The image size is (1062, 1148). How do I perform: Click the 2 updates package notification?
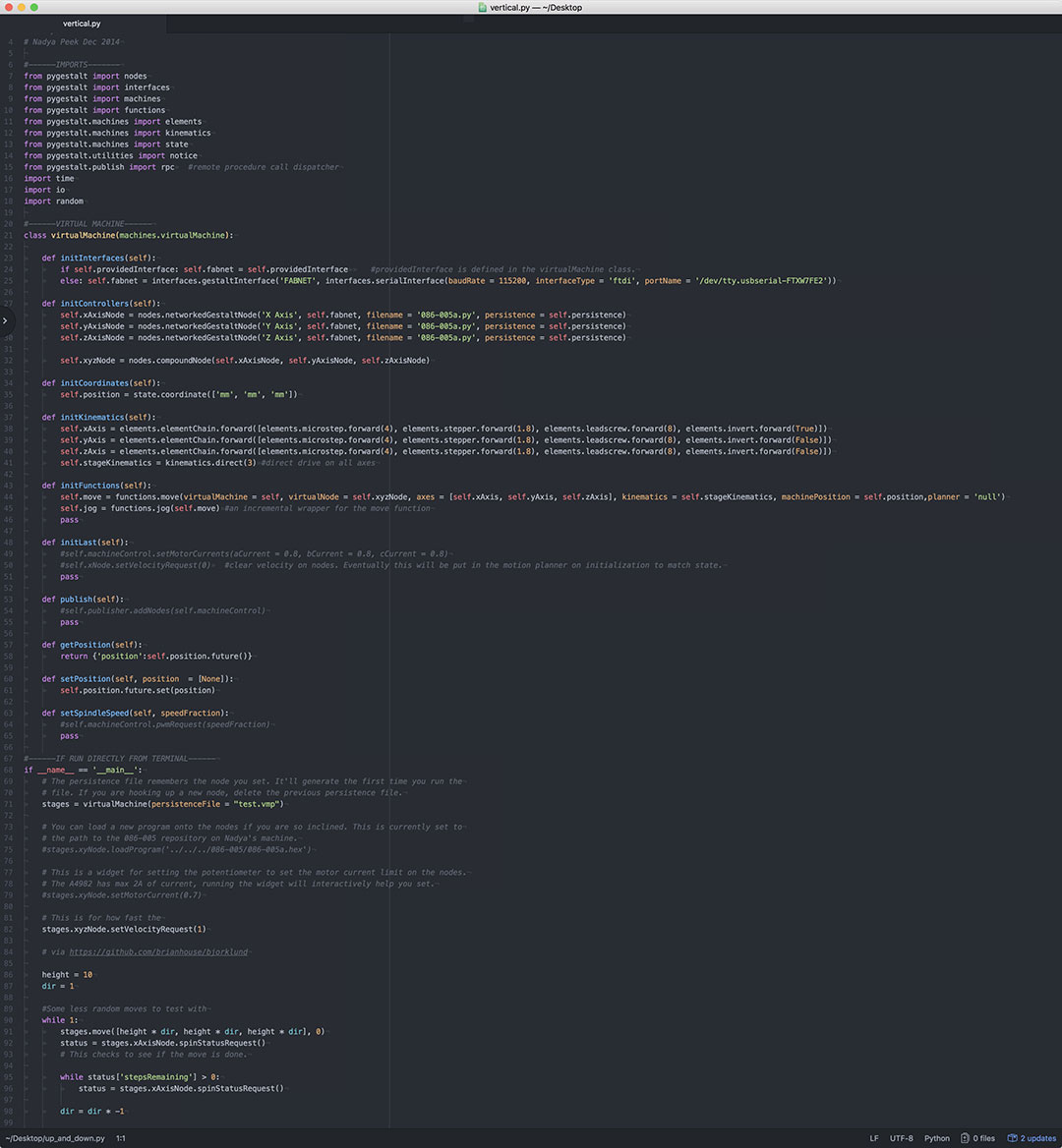[1032, 1138]
